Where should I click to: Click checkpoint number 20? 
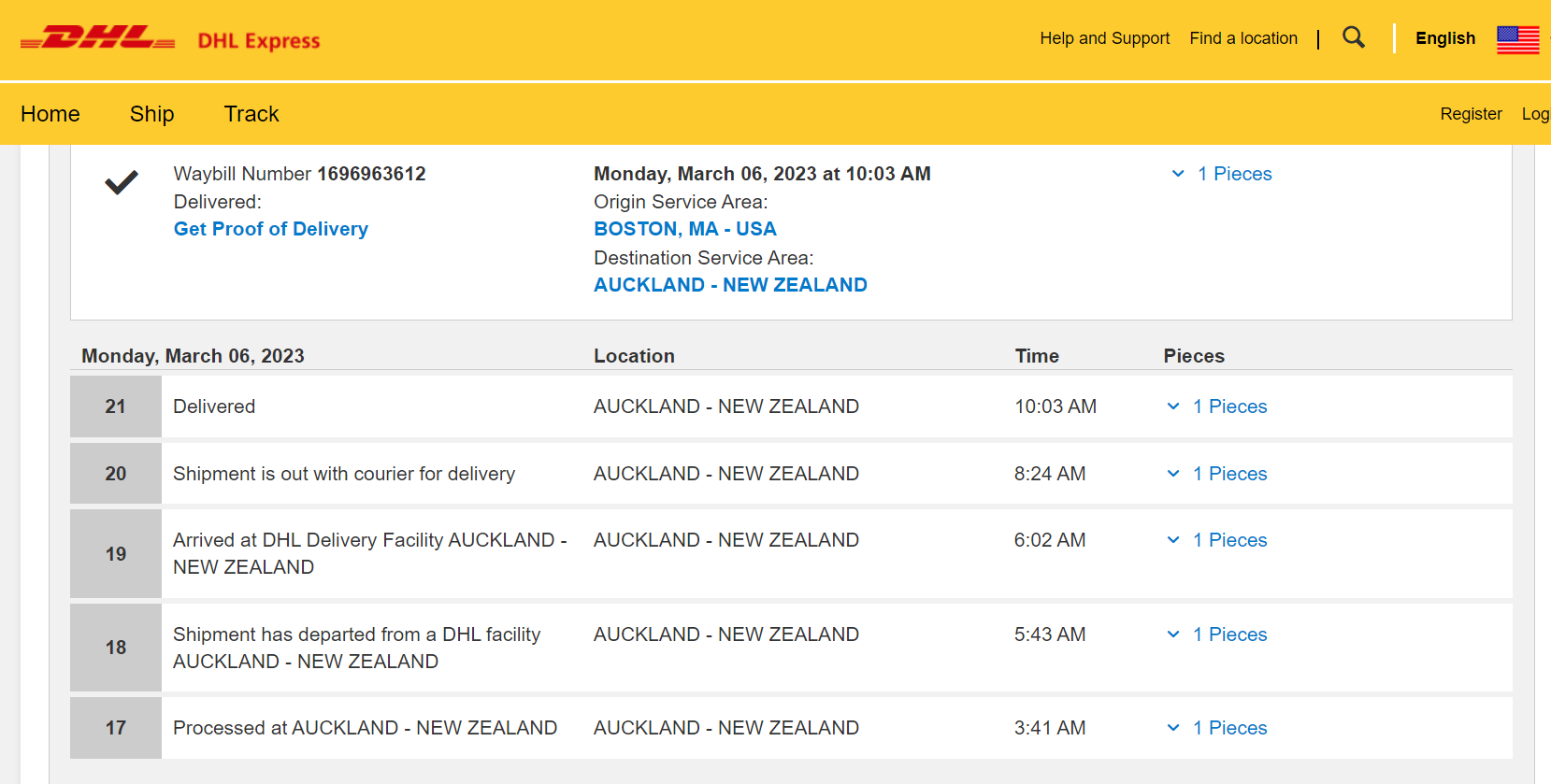click(116, 474)
